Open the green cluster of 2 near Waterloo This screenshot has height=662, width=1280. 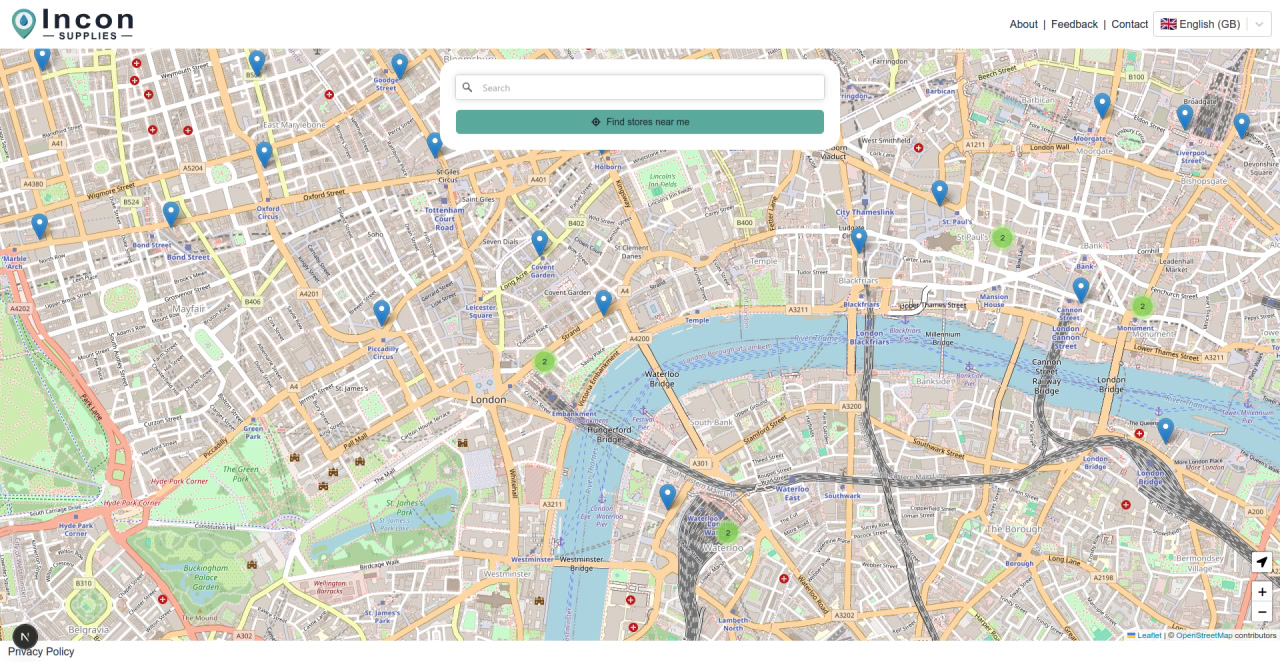(728, 533)
